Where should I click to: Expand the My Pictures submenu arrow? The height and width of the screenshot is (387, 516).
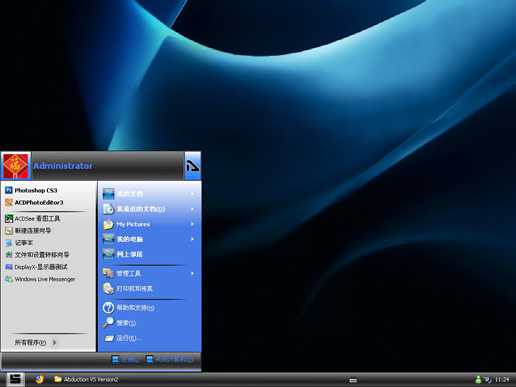tap(192, 224)
